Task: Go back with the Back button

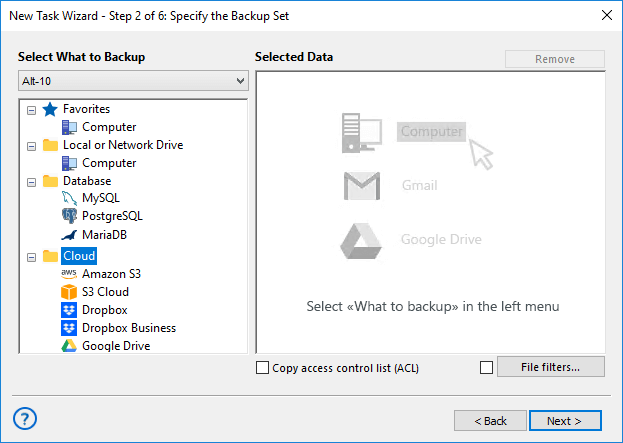Action: [490, 421]
